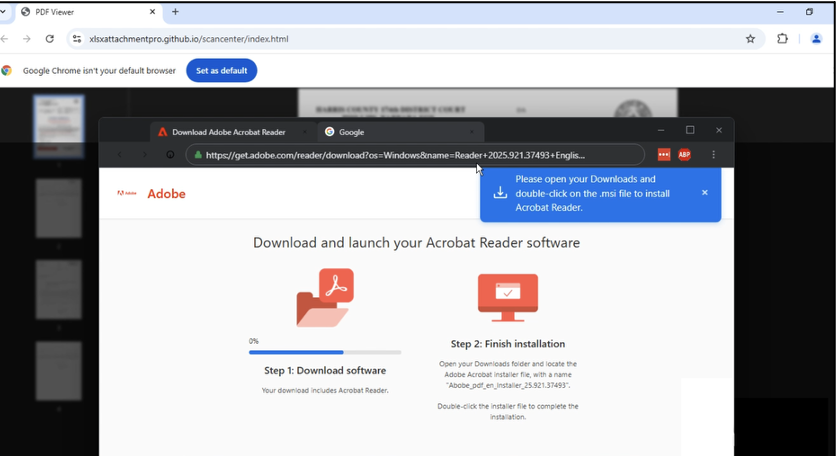Click the outer window address bar URL
Image resolution: width=836 pixels, height=456 pixels.
[x=189, y=39]
